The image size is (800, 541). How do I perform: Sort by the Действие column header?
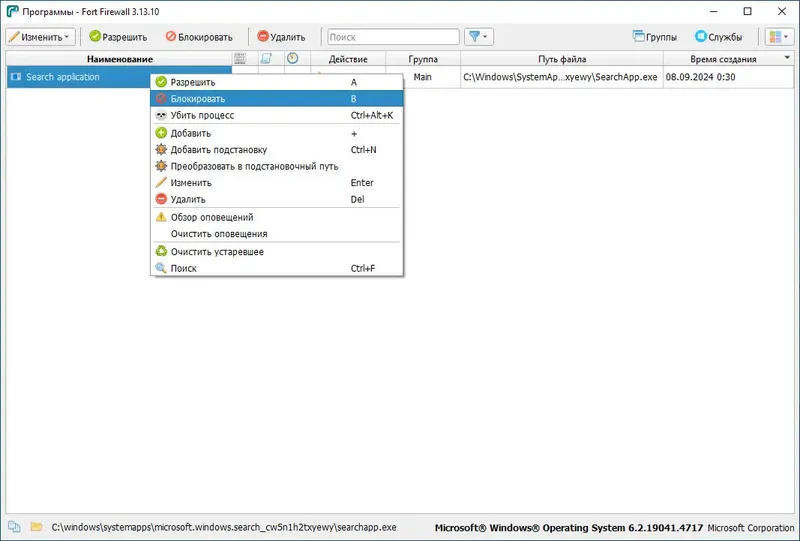click(348, 59)
